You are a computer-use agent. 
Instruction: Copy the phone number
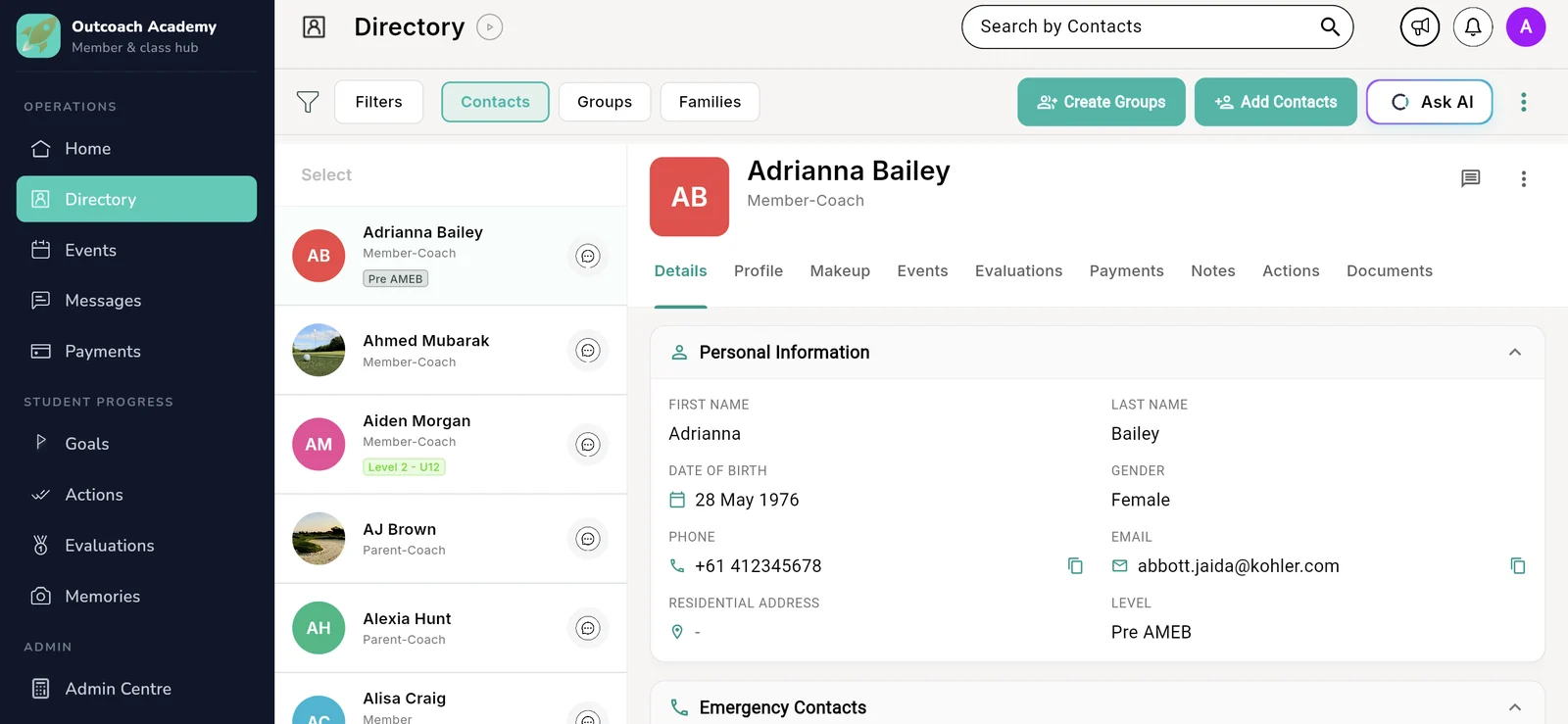[1075, 566]
